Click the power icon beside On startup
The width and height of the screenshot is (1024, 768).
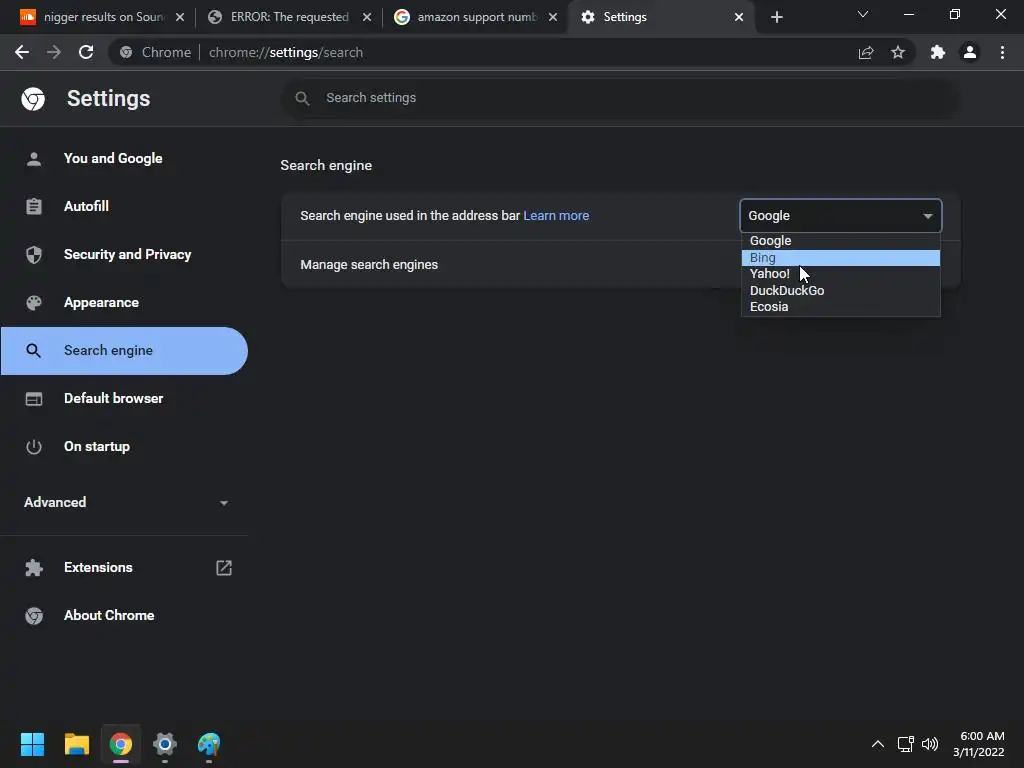(x=34, y=447)
